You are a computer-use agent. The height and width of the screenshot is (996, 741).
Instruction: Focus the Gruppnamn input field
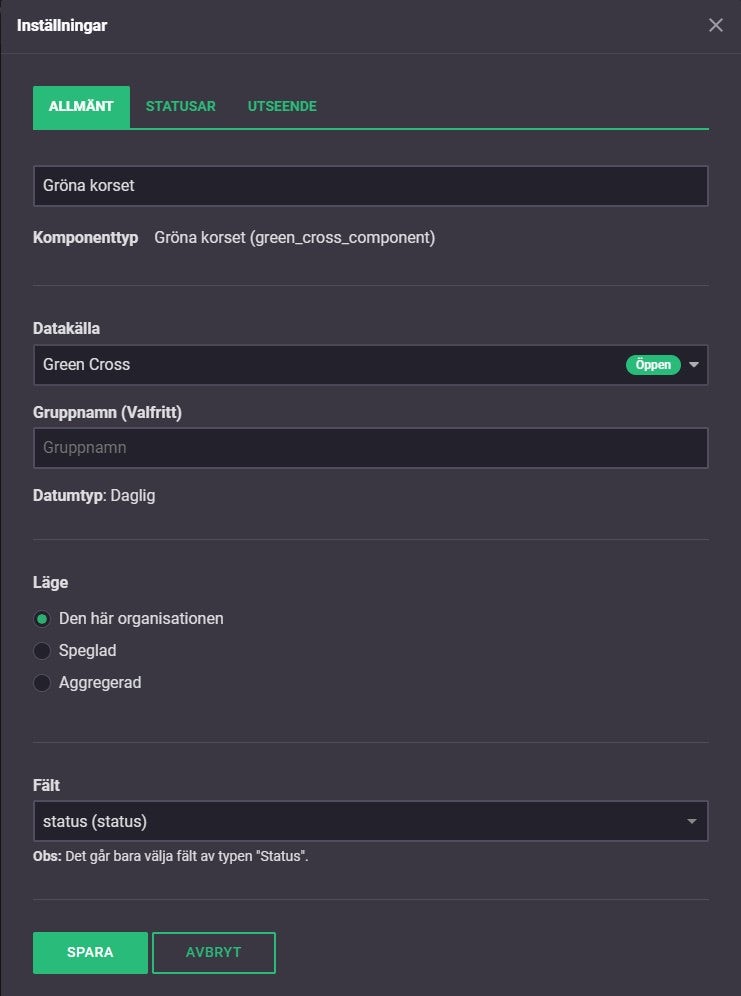370,448
